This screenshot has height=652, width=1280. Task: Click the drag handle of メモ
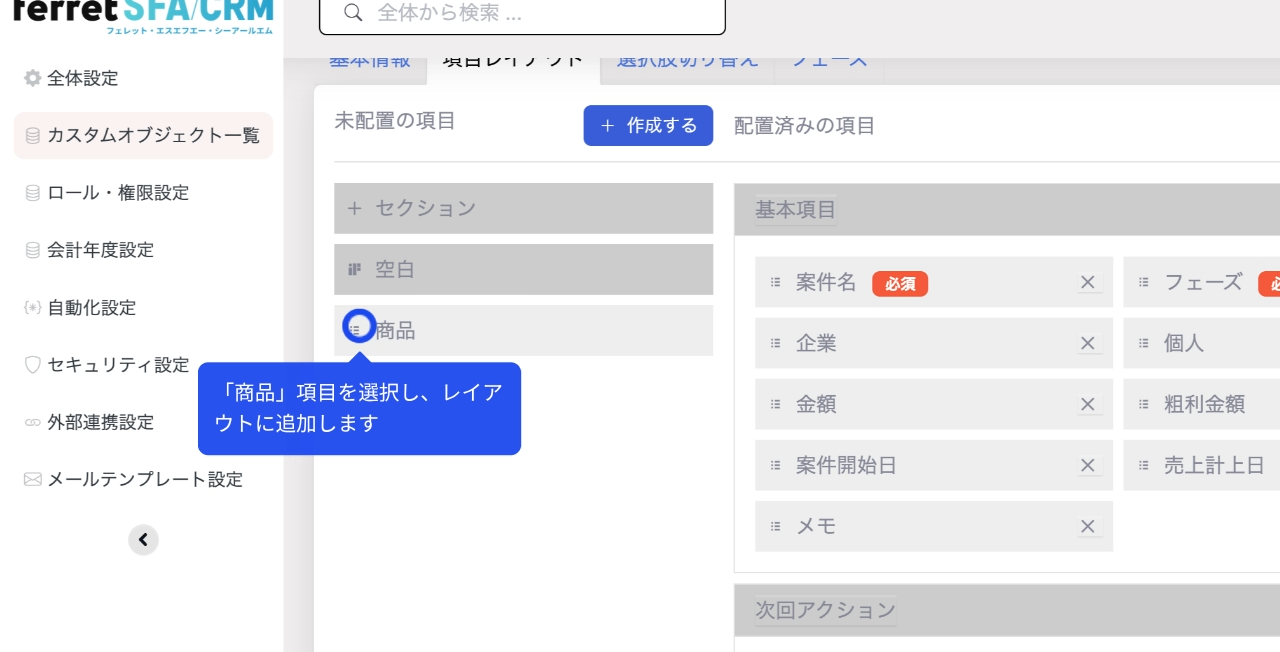point(775,527)
